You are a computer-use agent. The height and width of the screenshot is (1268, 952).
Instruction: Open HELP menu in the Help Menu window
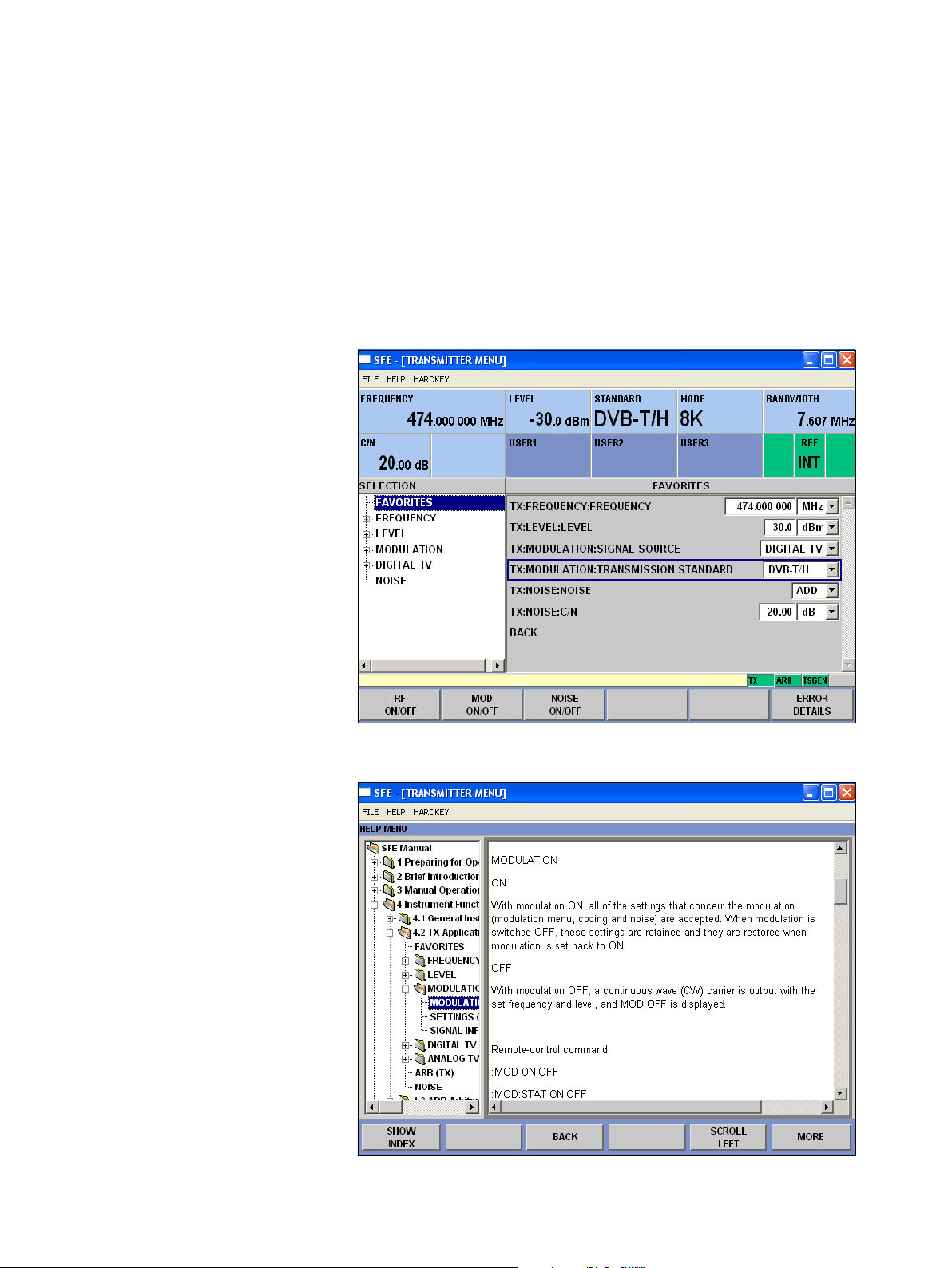tap(396, 812)
